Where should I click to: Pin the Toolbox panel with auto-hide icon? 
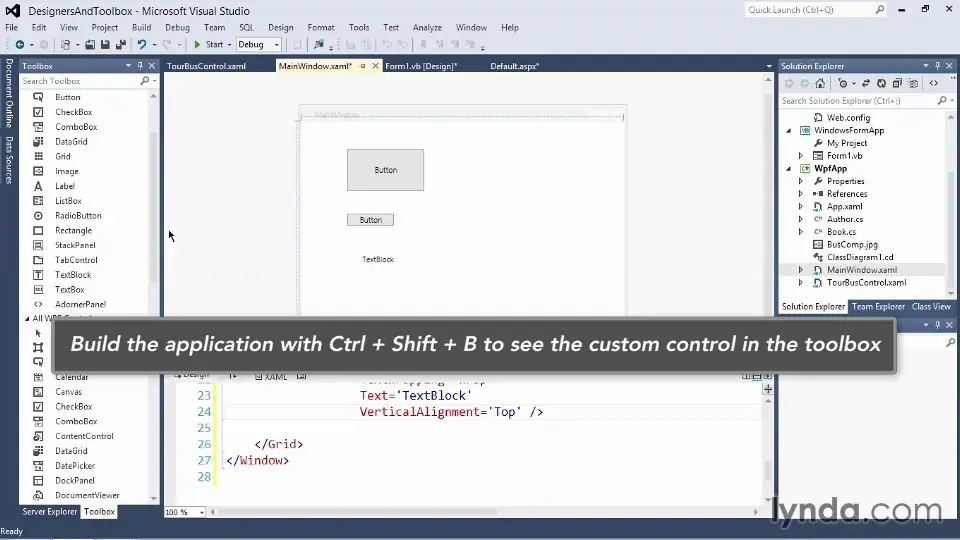(140, 66)
